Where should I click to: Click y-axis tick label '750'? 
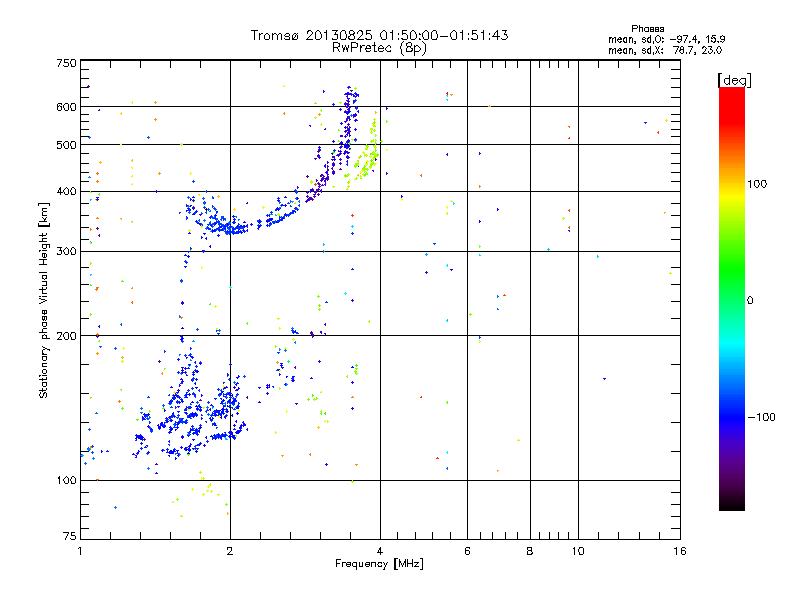point(66,63)
